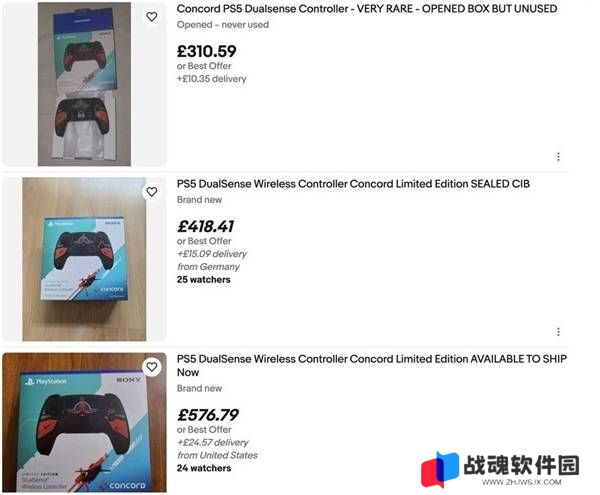The height and width of the screenshot is (495, 600).
Task: Open the SEALED CIB listing title
Action: tap(353, 184)
